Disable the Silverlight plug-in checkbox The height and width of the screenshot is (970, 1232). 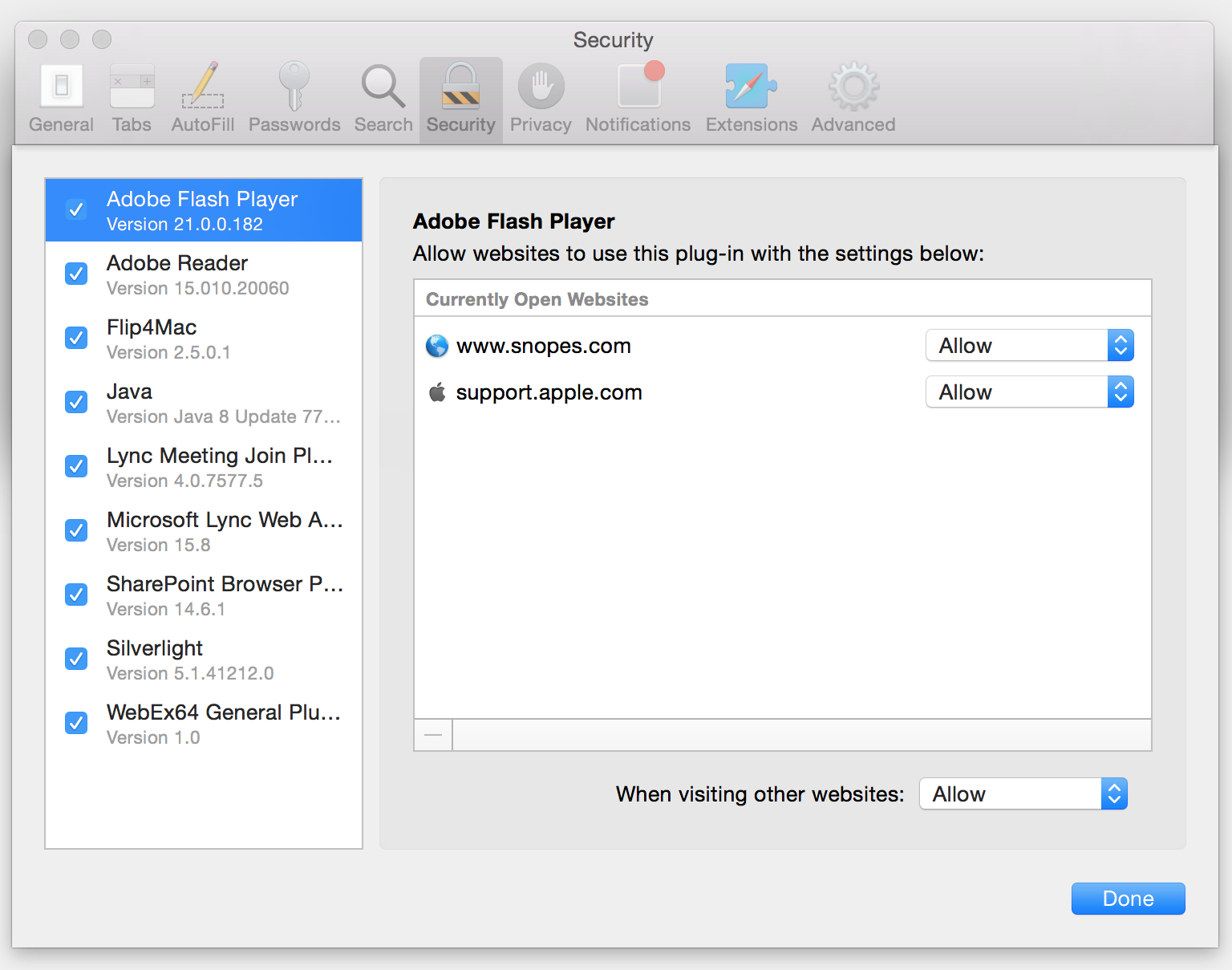tap(76, 659)
